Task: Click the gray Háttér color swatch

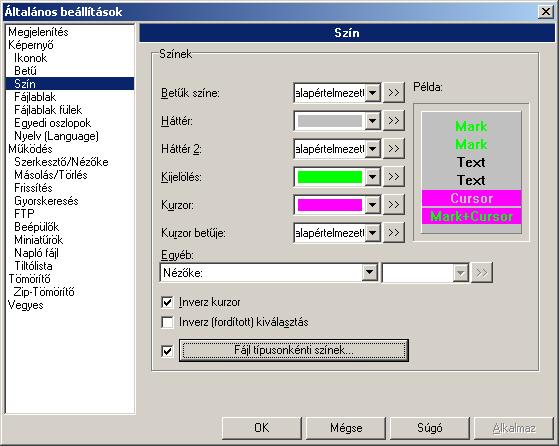Action: point(330,121)
